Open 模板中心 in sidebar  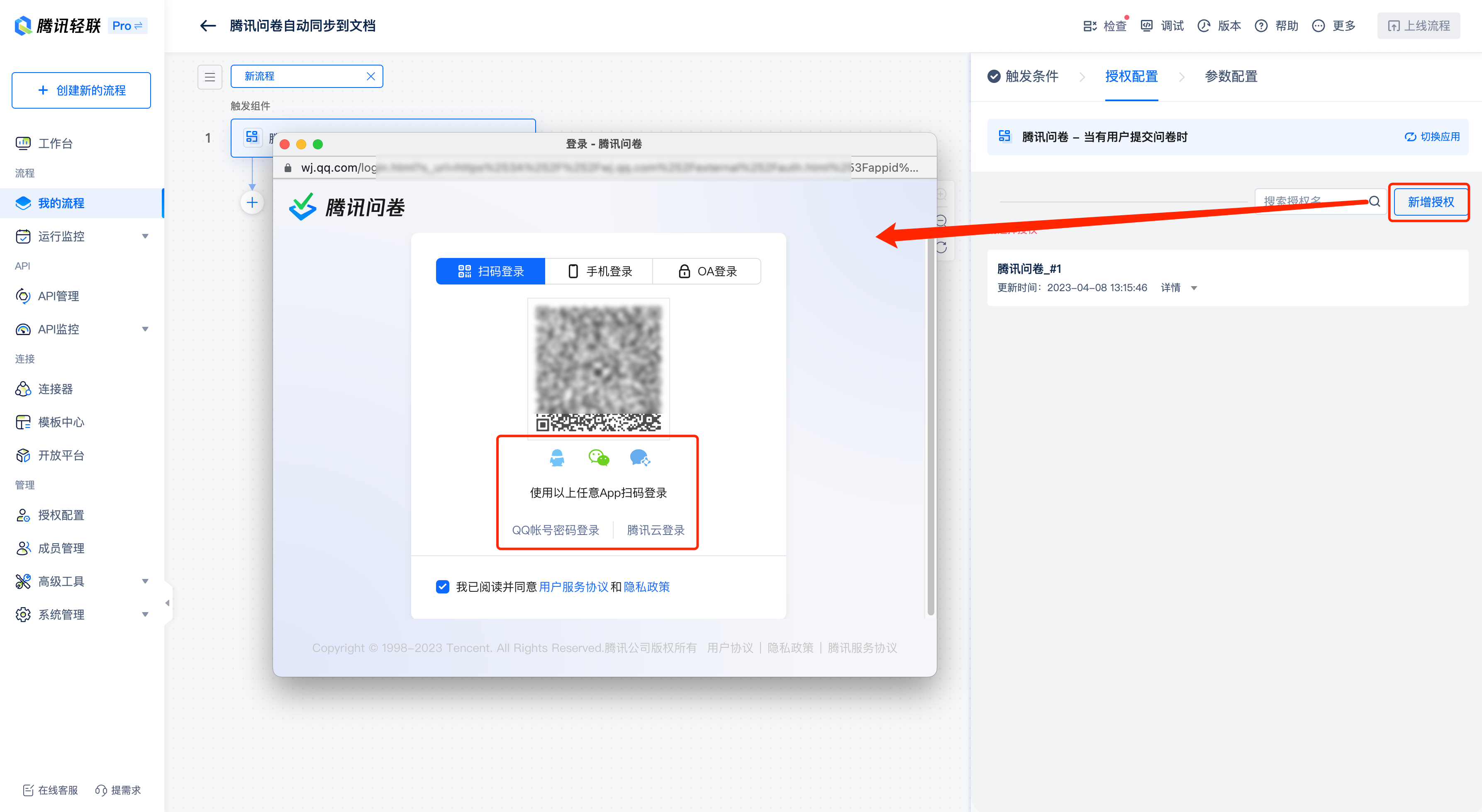click(50, 422)
